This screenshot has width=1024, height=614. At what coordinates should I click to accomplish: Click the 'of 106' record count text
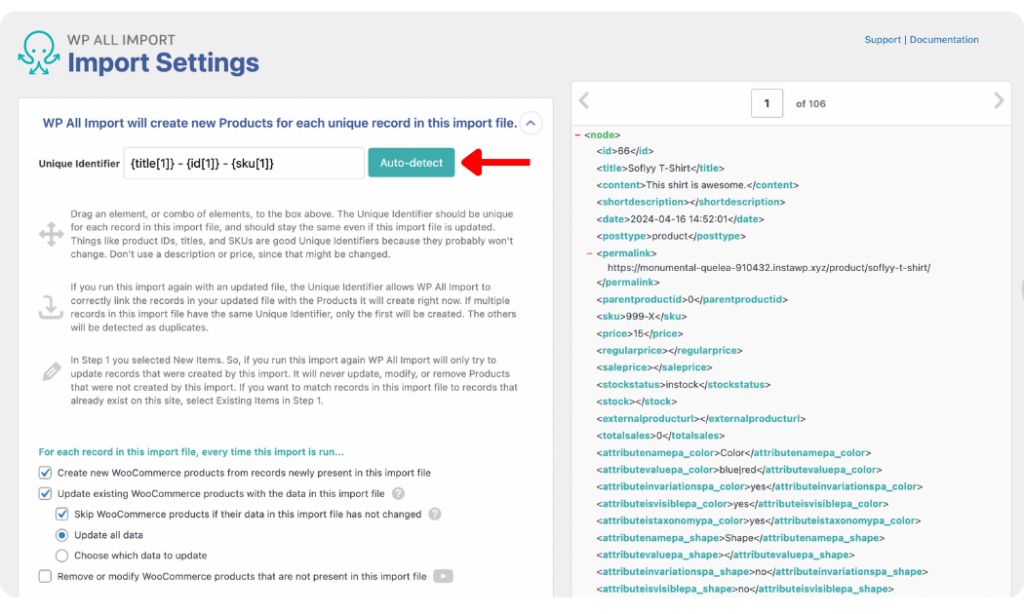(810, 104)
